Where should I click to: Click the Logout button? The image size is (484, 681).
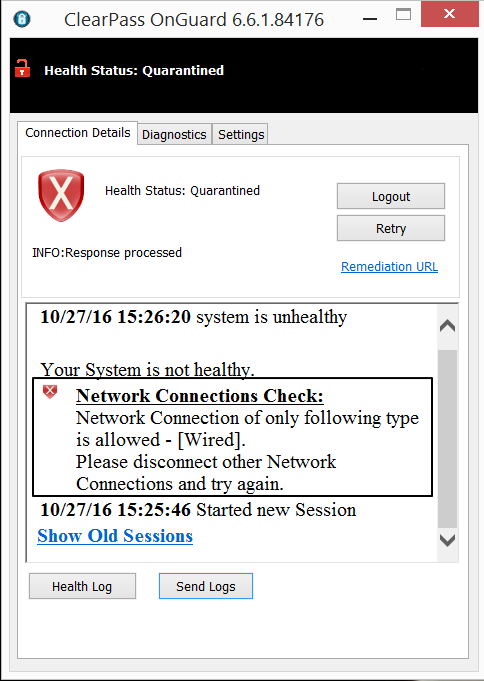tap(391, 196)
